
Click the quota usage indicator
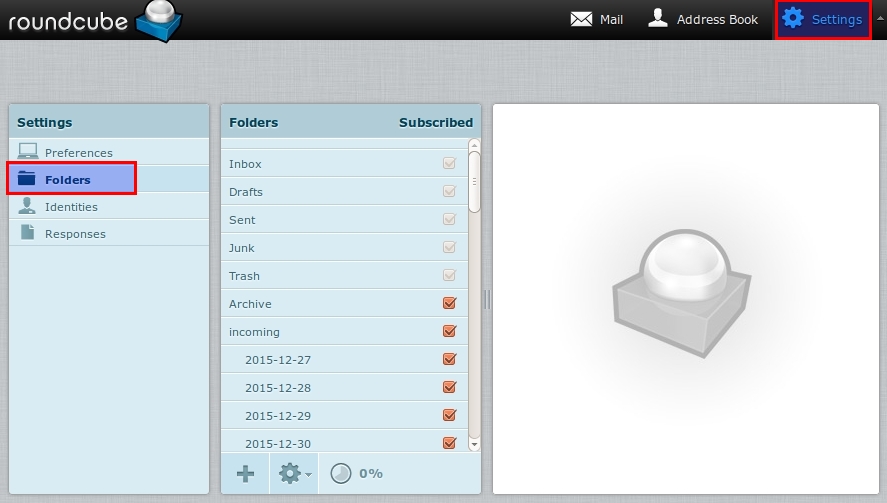click(x=341, y=473)
